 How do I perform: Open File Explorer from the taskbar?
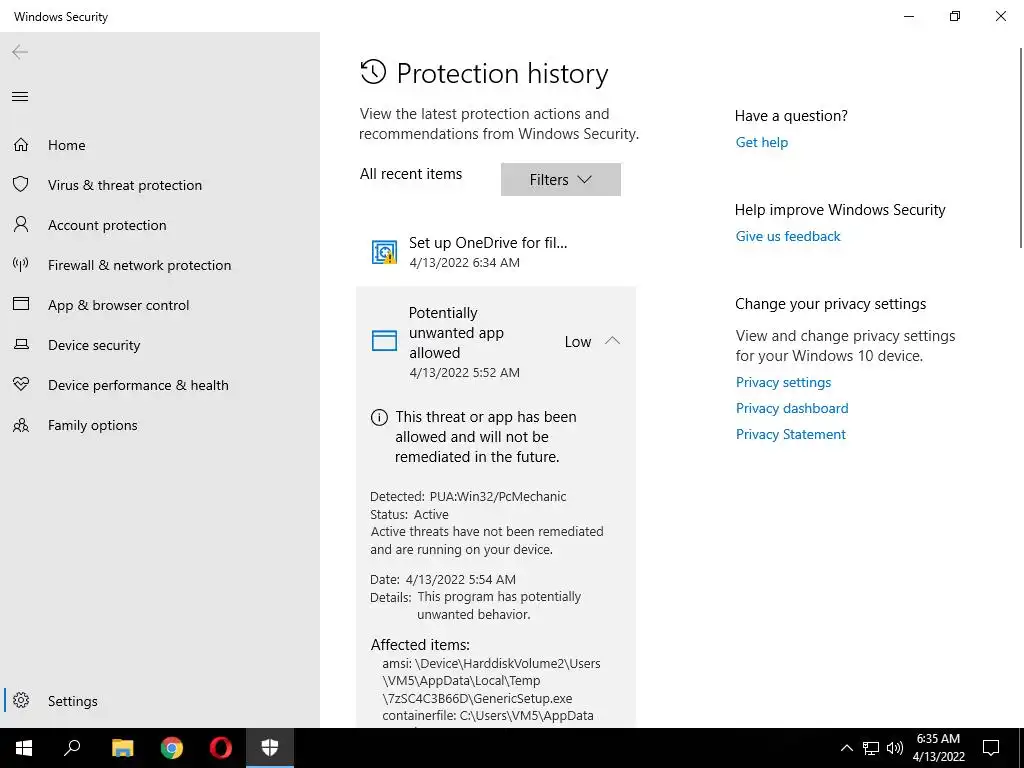pyautogui.click(x=122, y=748)
